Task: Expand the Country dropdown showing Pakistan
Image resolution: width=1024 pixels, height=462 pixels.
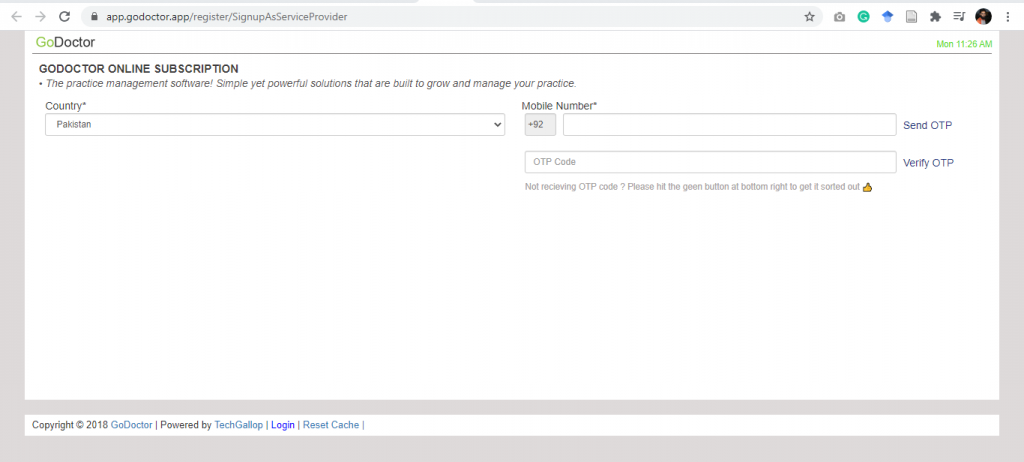Action: [x=275, y=124]
